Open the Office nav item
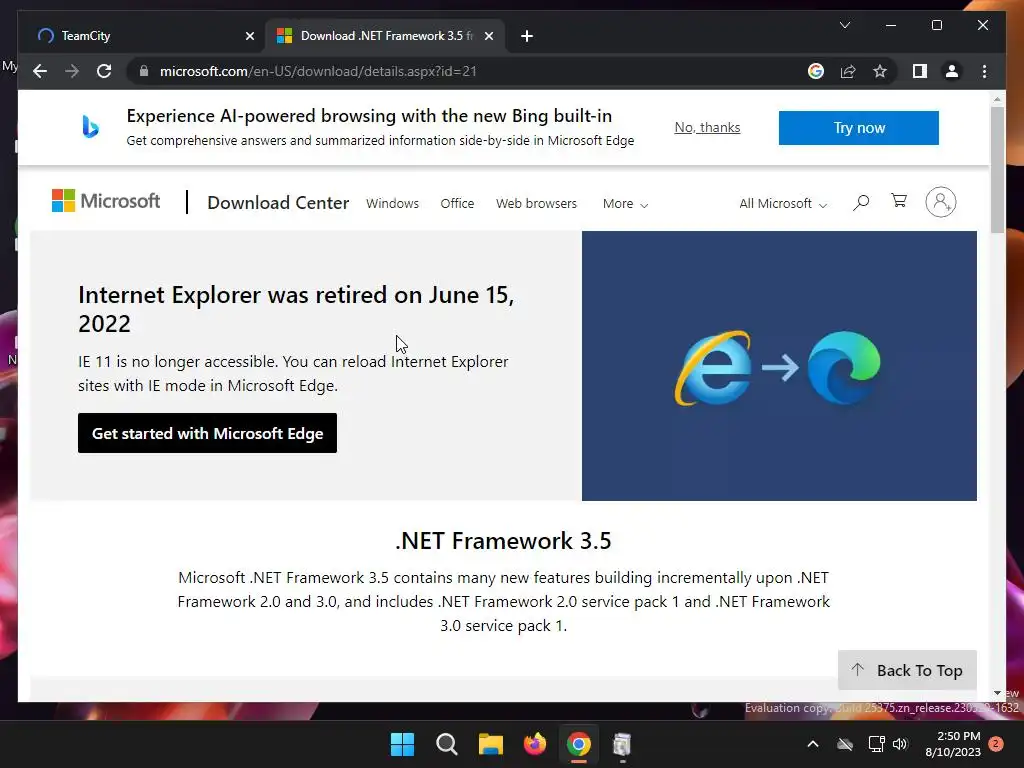The width and height of the screenshot is (1024, 768). click(x=457, y=203)
